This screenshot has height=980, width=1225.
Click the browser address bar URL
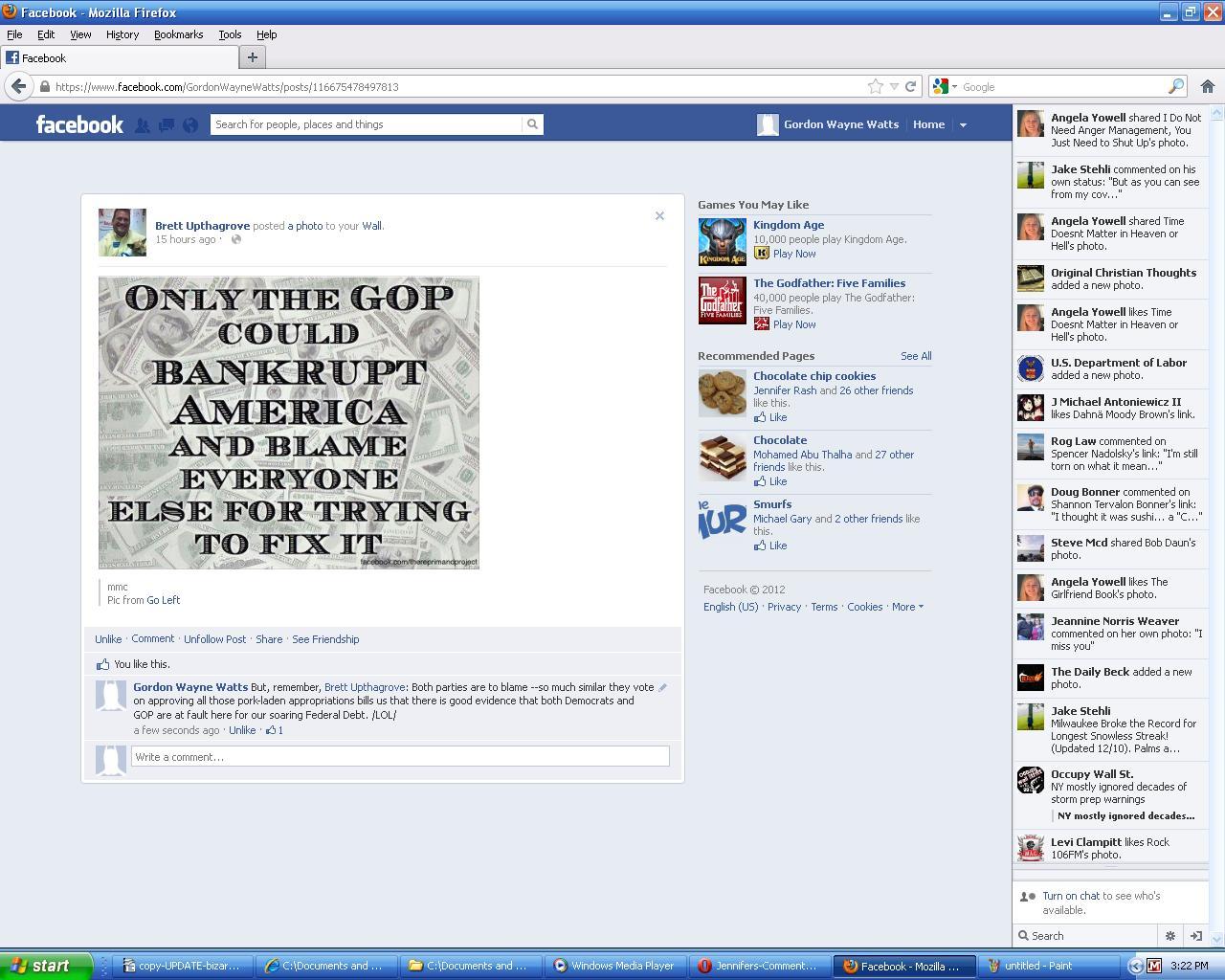227,86
